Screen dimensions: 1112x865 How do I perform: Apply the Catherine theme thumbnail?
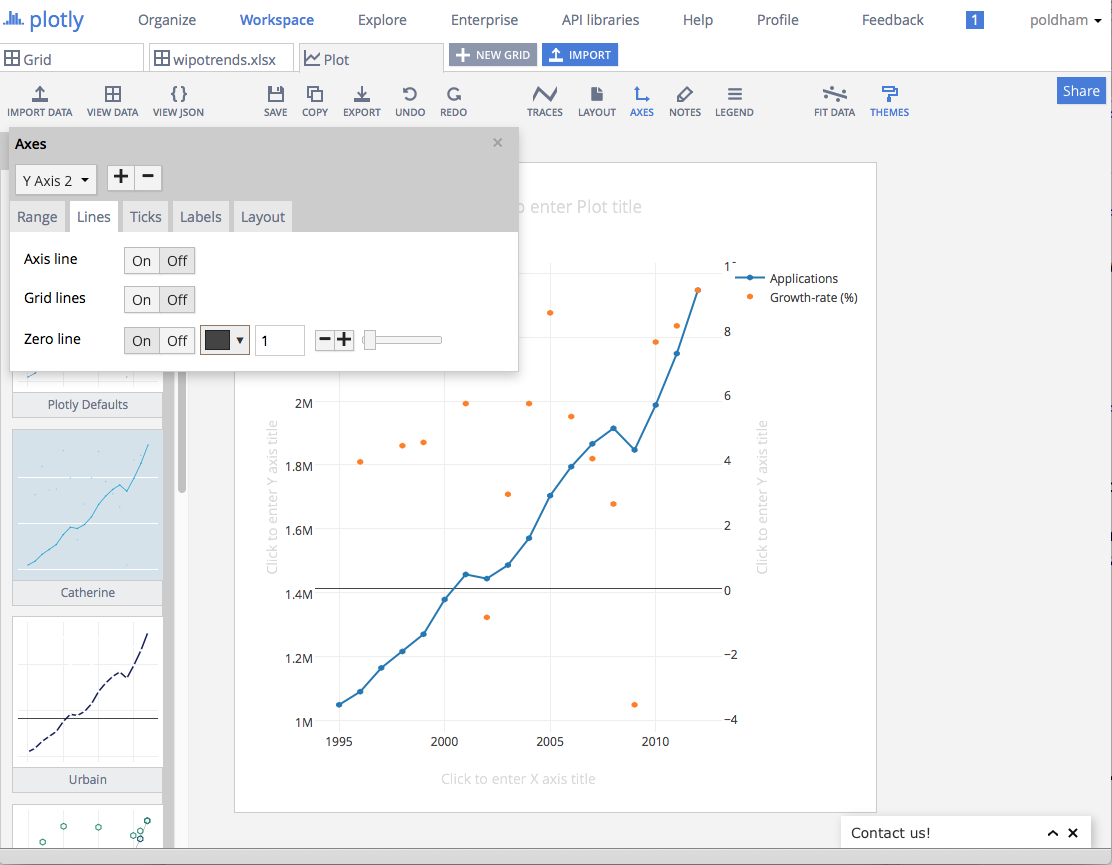pos(87,505)
